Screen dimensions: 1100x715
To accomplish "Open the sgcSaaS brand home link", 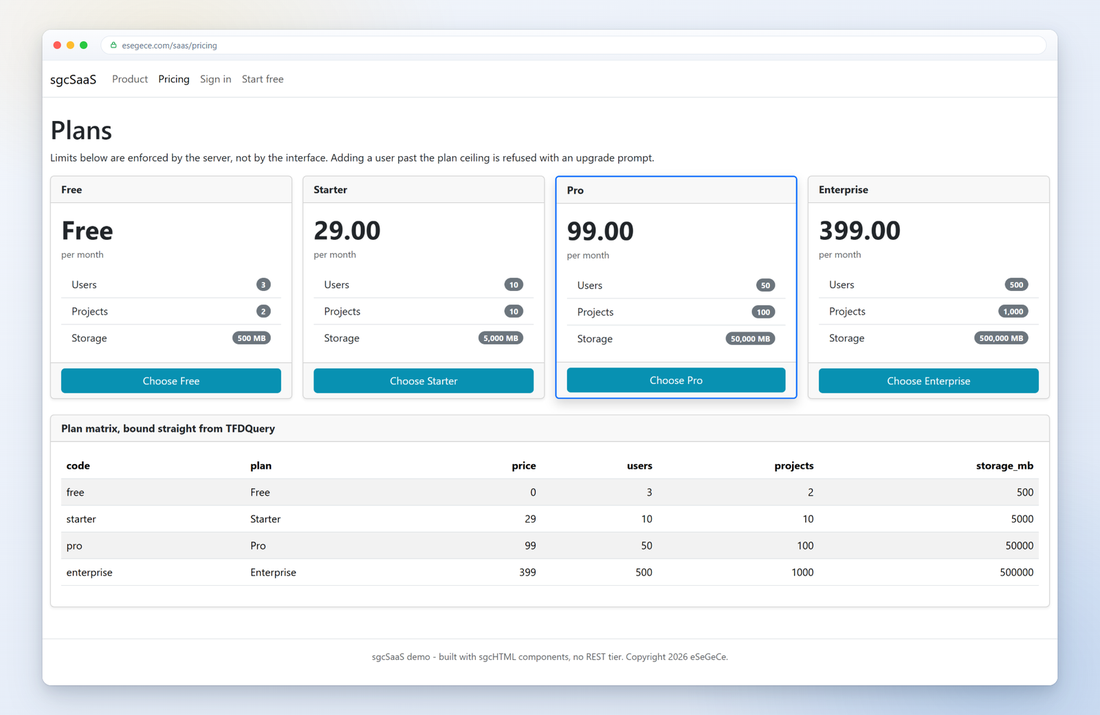I will pyautogui.click(x=73, y=79).
